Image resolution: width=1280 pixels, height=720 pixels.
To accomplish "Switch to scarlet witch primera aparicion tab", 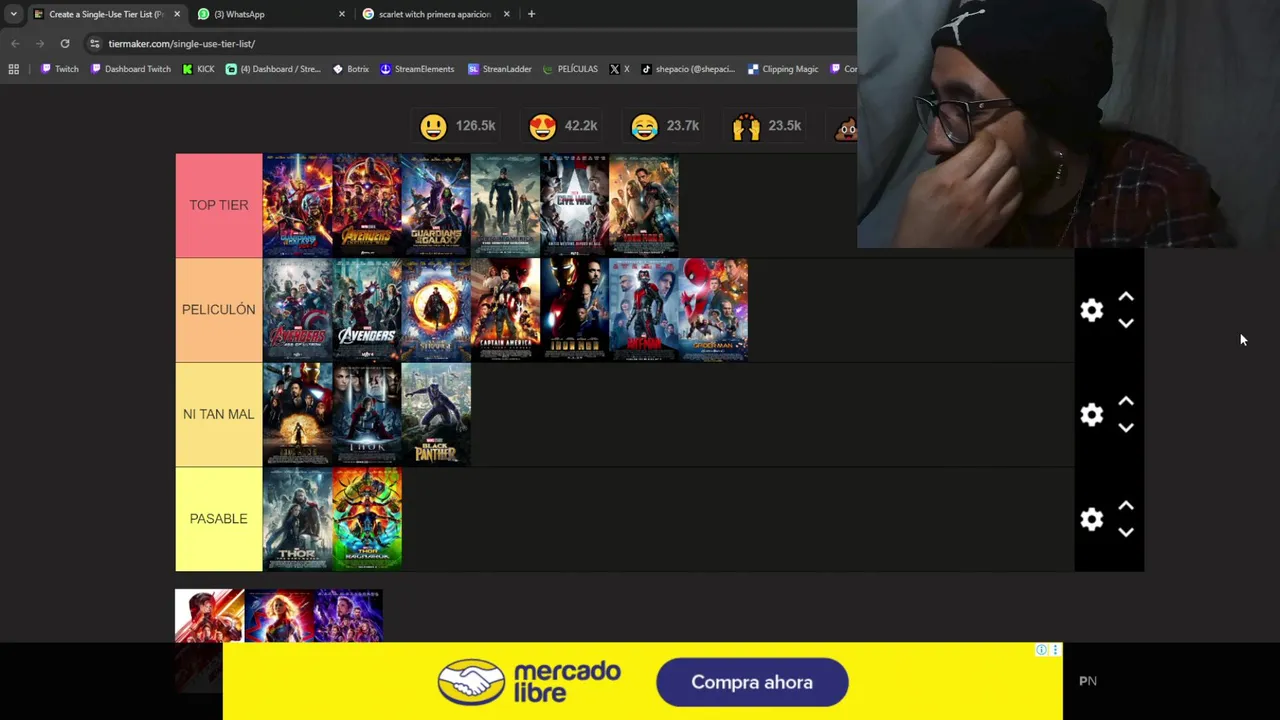I will (x=436, y=14).
